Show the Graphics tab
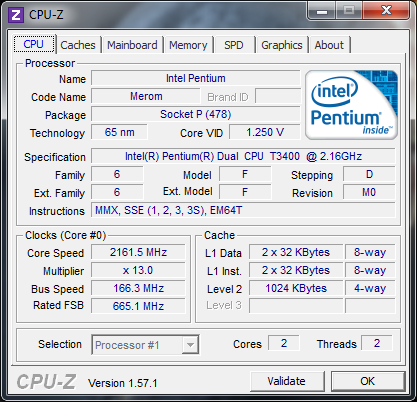This screenshot has width=417, height=402. [x=282, y=45]
